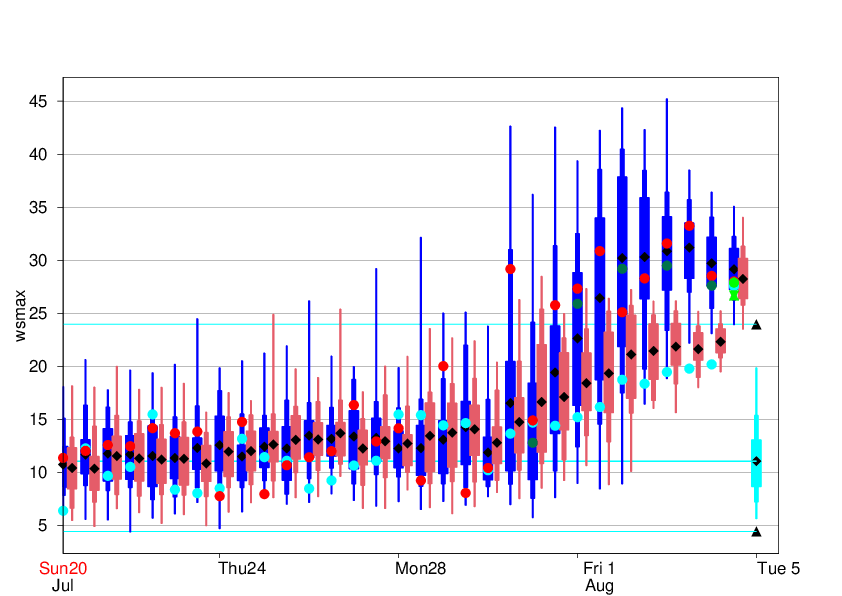Image resolution: width=842 pixels, height=596 pixels.
Task: Click the y-axis tick label 25
Action: pos(38,314)
